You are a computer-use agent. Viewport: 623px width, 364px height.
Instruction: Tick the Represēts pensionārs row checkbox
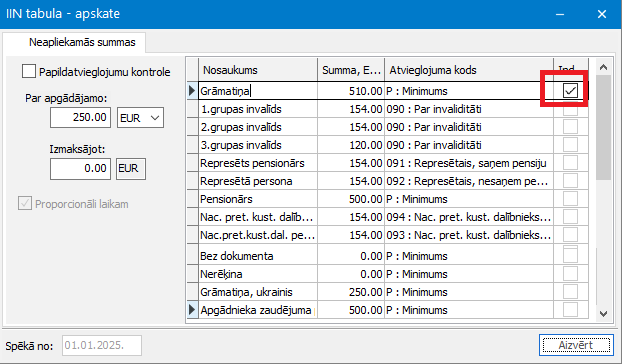[x=570, y=163]
